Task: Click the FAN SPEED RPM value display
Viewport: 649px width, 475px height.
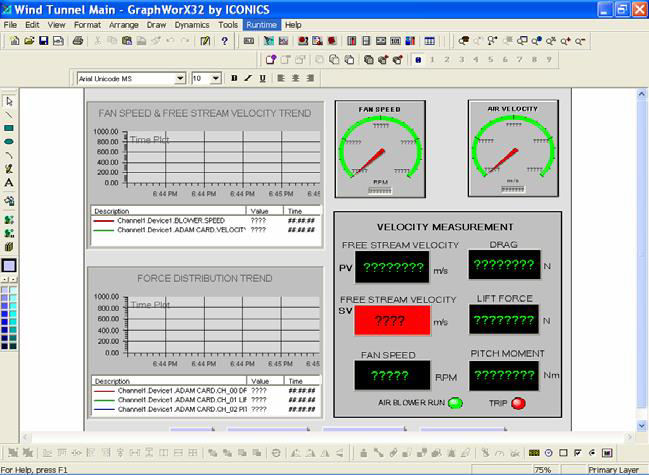Action: [x=392, y=375]
